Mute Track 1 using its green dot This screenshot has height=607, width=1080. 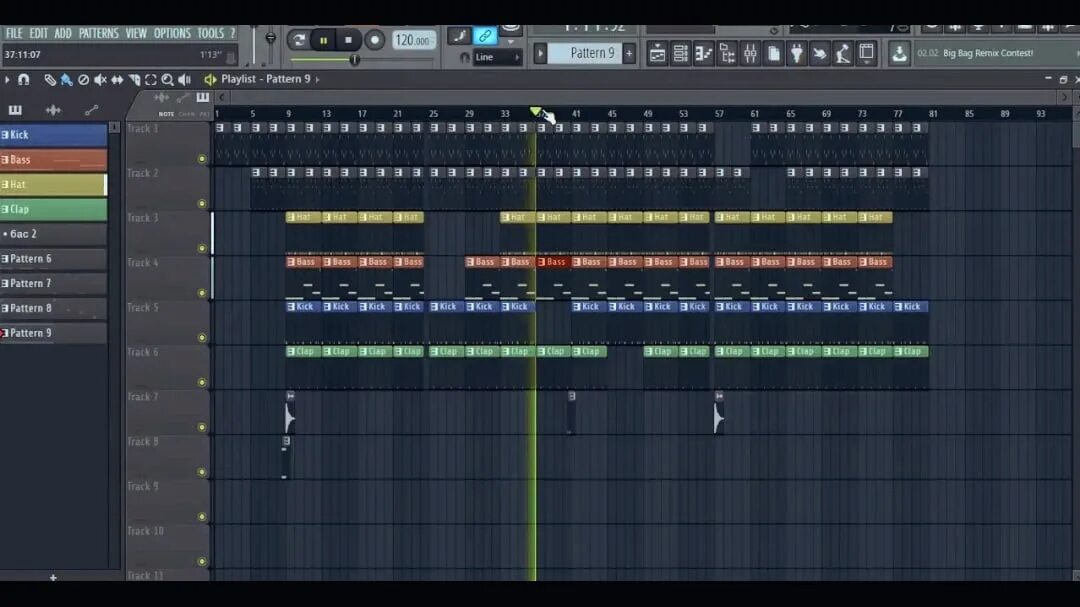[202, 158]
